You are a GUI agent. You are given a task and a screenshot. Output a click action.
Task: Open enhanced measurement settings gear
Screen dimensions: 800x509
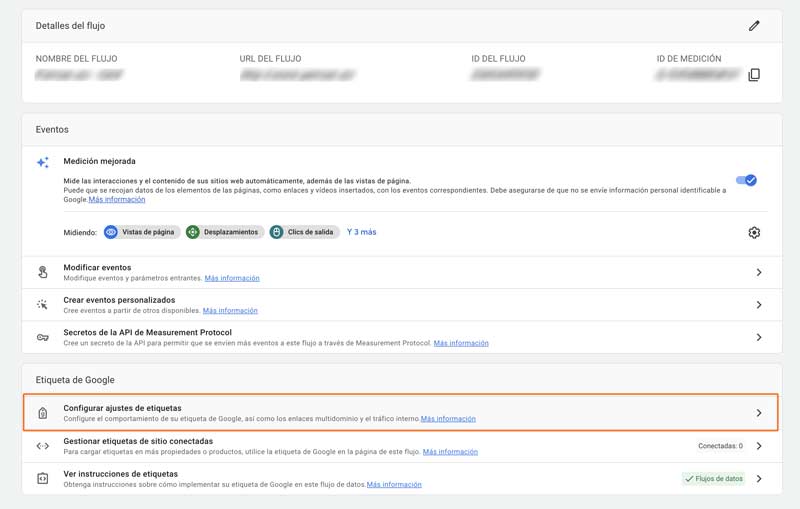click(x=754, y=233)
